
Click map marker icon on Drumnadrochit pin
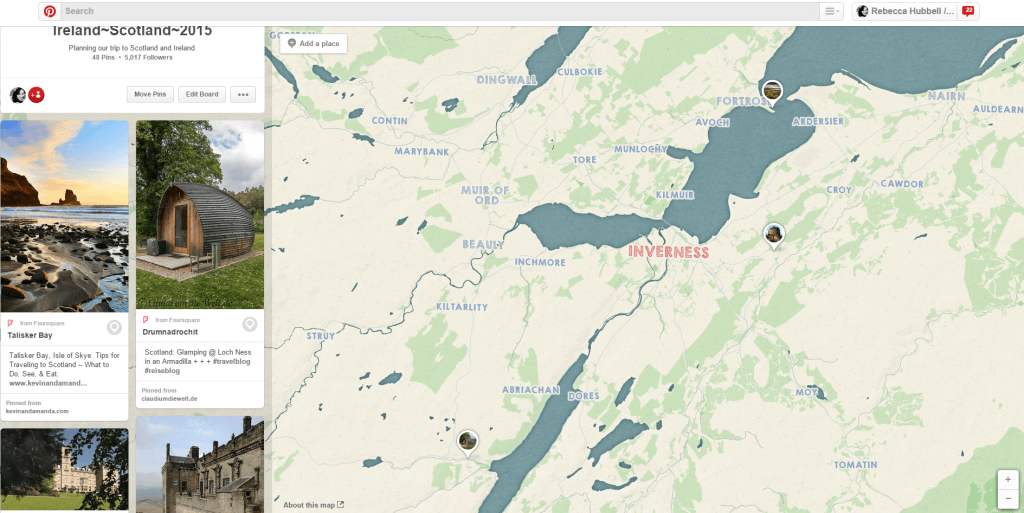(249, 324)
